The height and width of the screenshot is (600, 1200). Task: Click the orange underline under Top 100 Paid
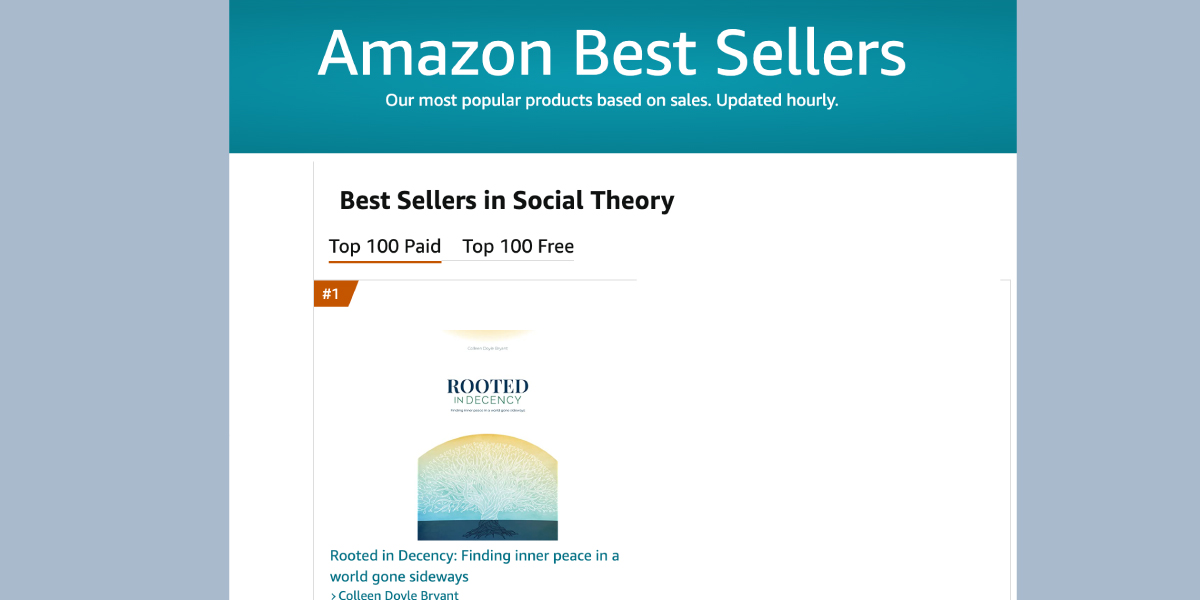[384, 259]
